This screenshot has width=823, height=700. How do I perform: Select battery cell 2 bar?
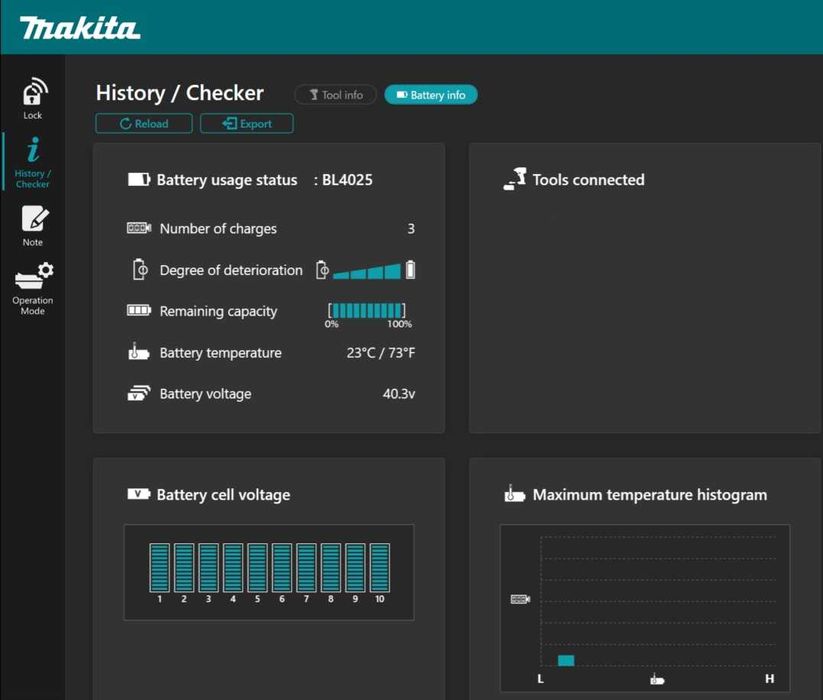coord(184,568)
